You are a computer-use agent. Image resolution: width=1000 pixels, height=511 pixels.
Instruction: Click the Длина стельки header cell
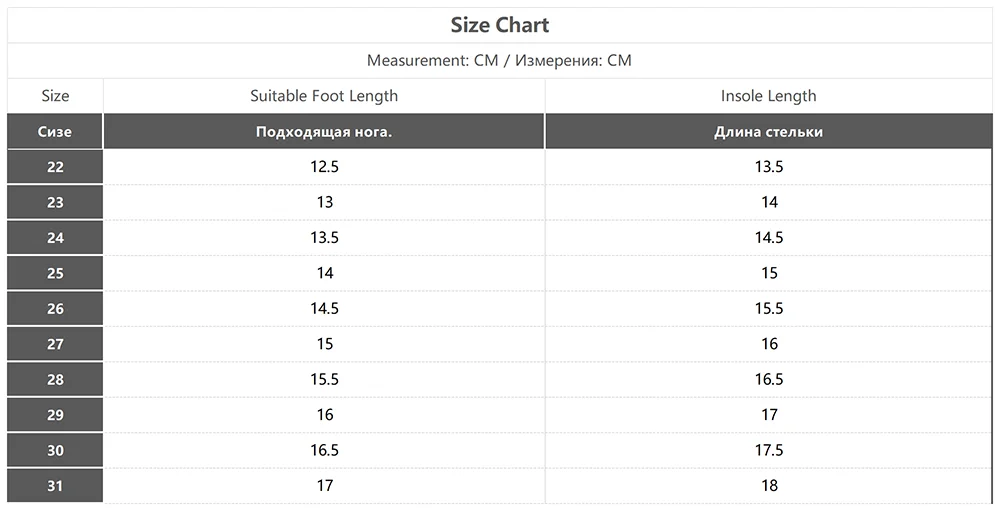768,131
